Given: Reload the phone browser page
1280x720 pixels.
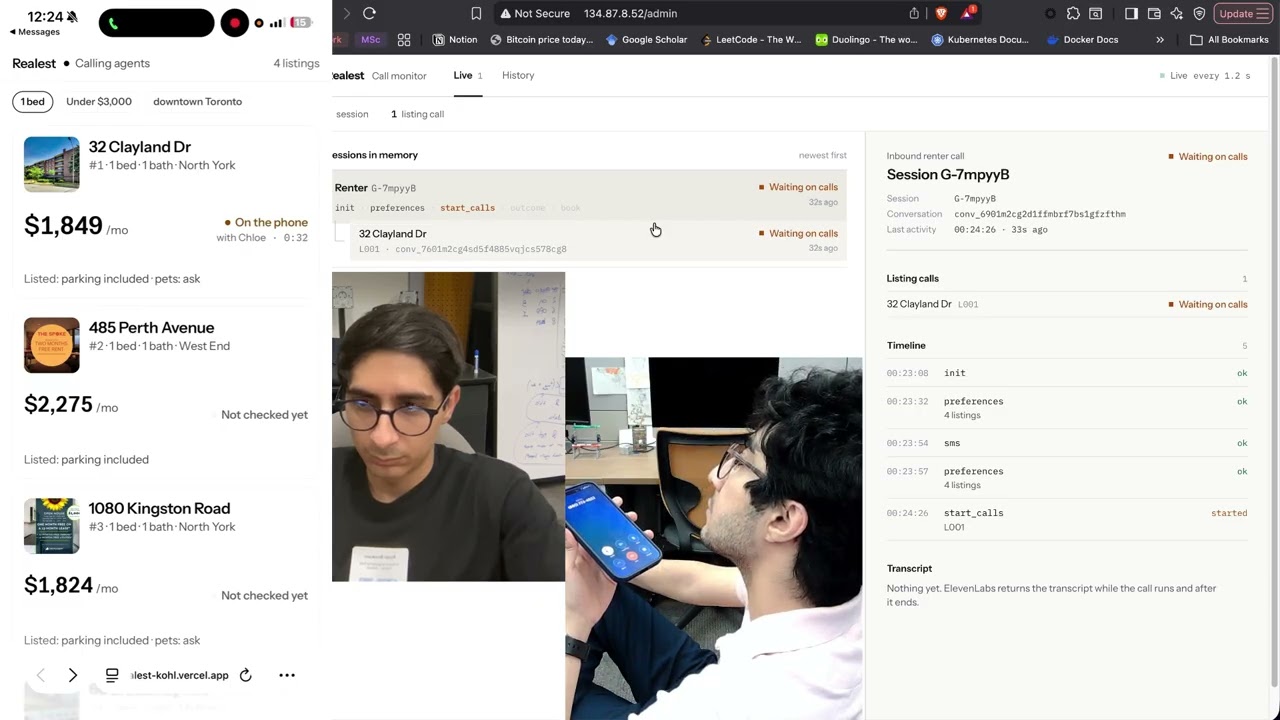Looking at the screenshot, I should click(x=245, y=675).
